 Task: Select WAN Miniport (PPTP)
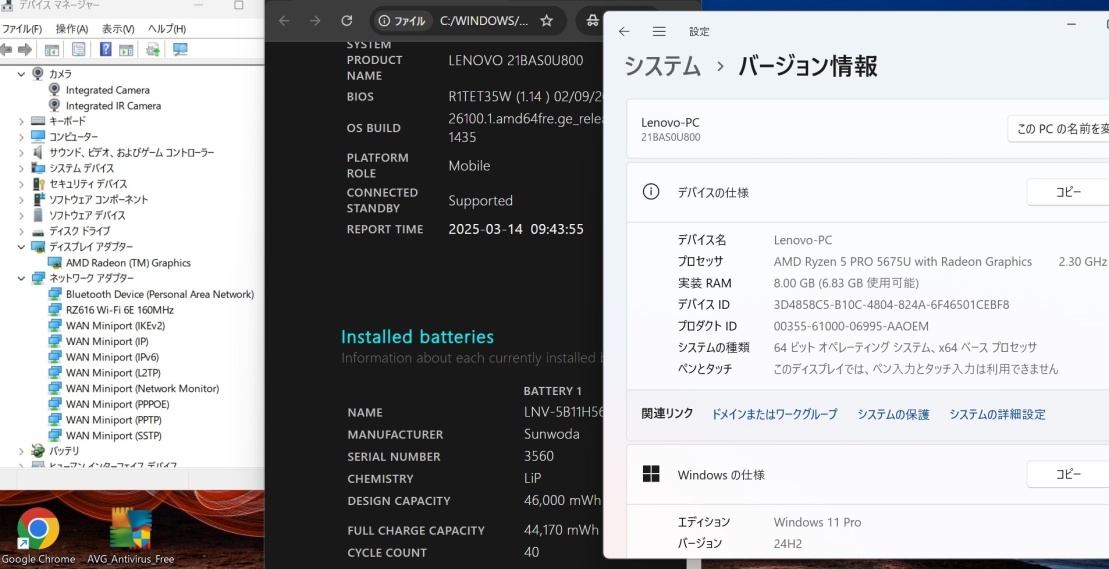point(114,420)
